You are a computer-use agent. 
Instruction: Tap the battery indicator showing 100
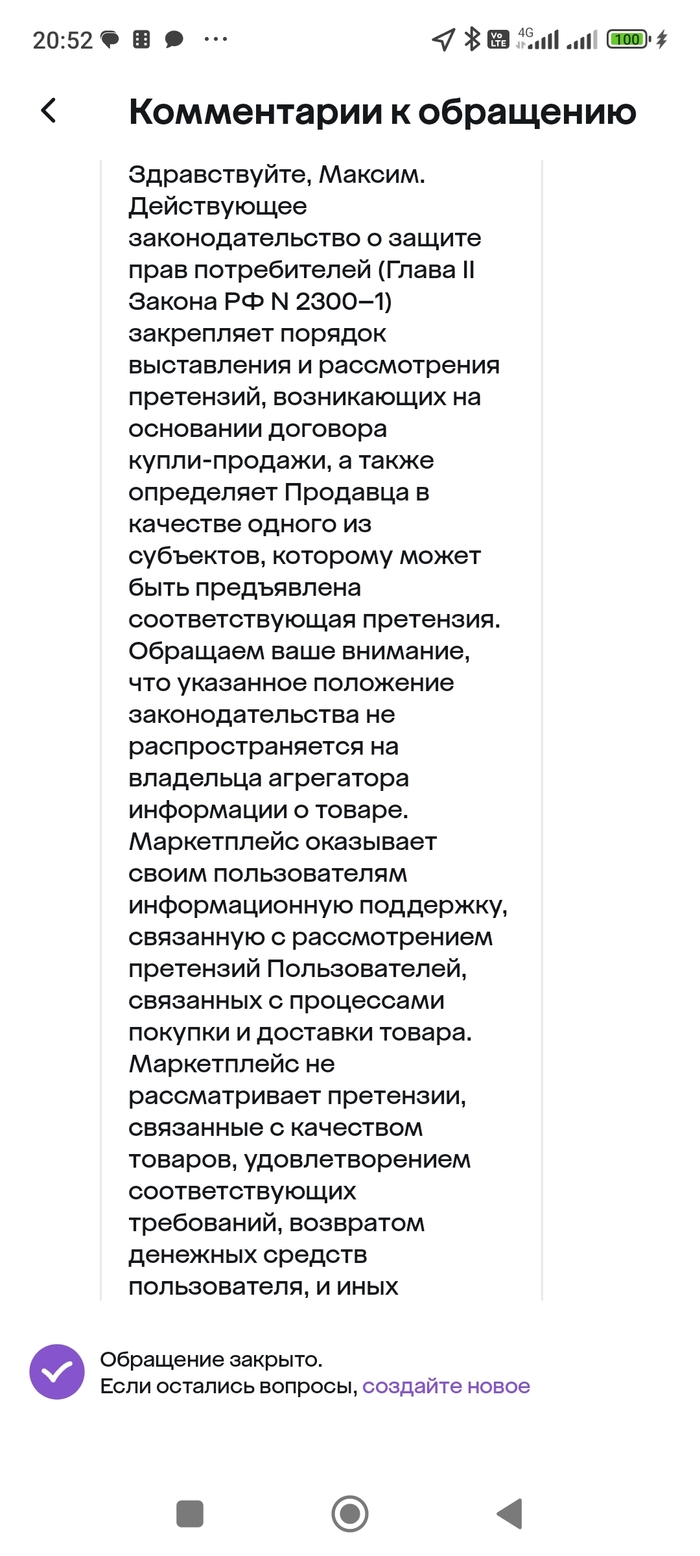point(627,40)
